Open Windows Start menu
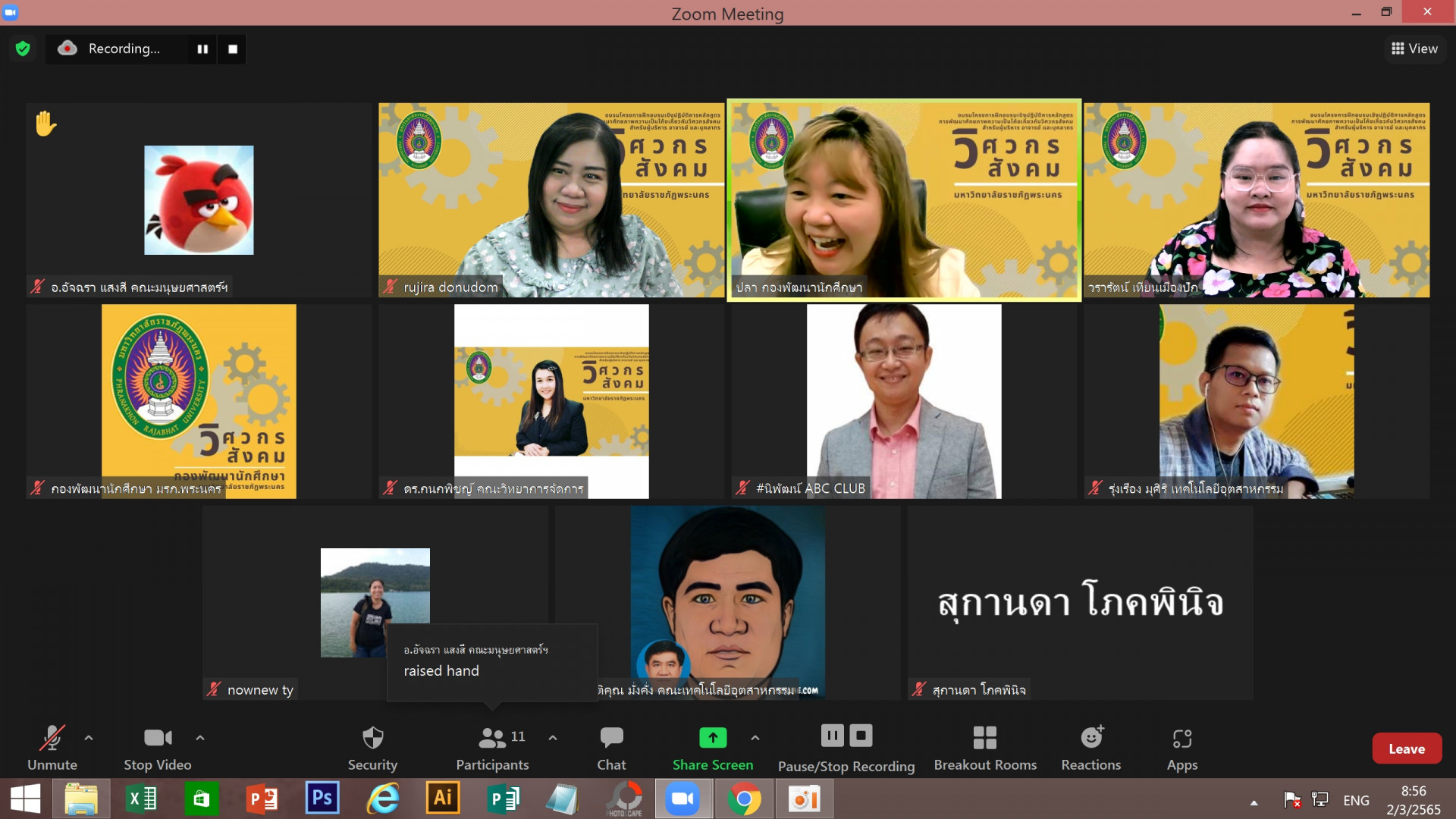1456x819 pixels. coord(25,799)
